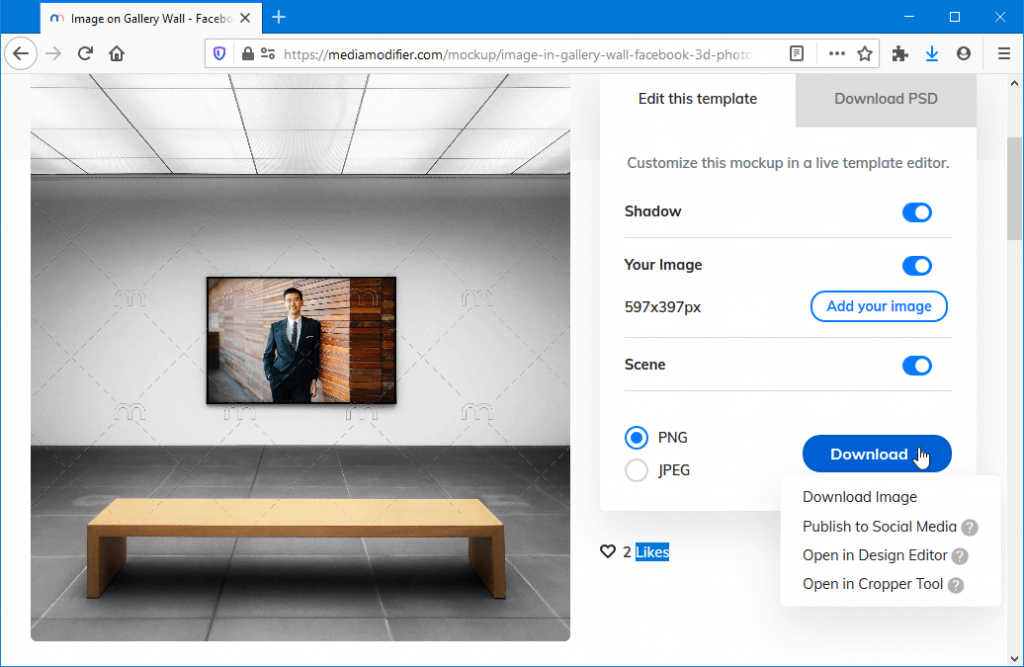
Task: Turn off the Scene switch
Action: [917, 366]
